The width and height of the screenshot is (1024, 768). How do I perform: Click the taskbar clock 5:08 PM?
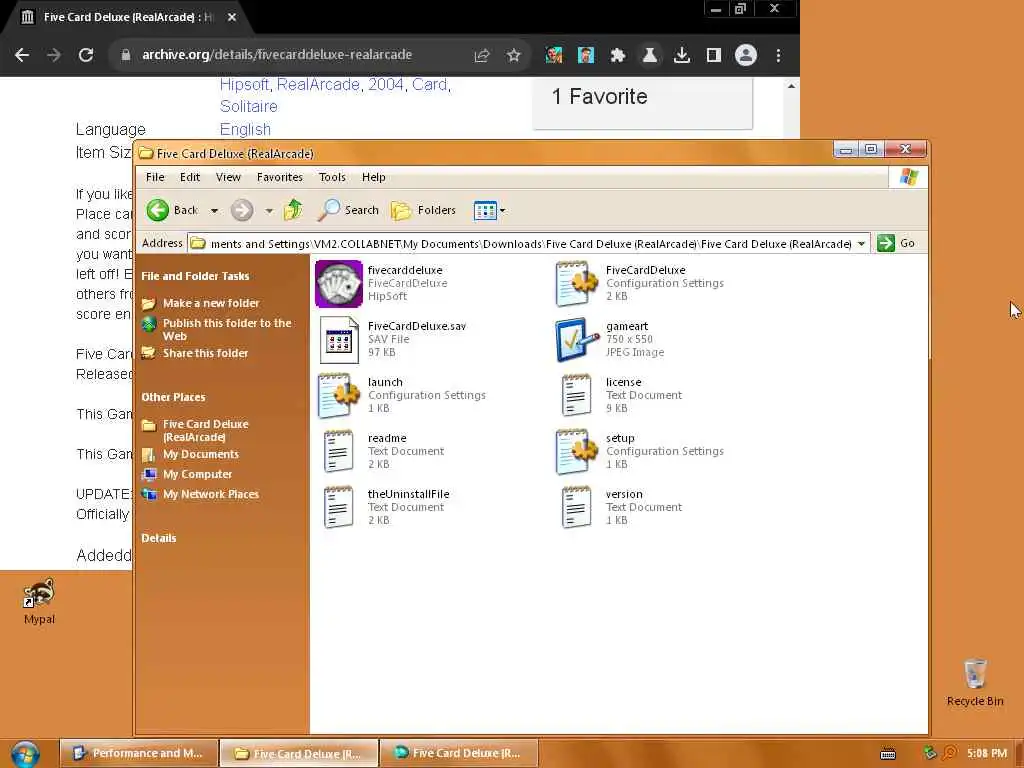(987, 754)
